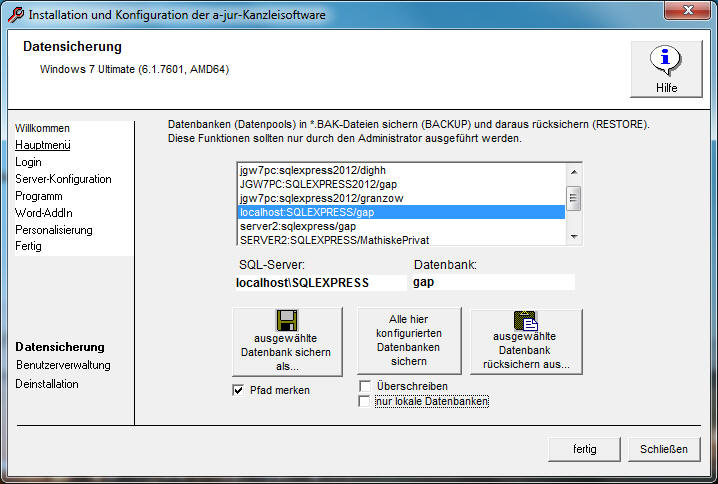Select jgw7pc:sqlexpress2012/granzow database entry

[402, 198]
